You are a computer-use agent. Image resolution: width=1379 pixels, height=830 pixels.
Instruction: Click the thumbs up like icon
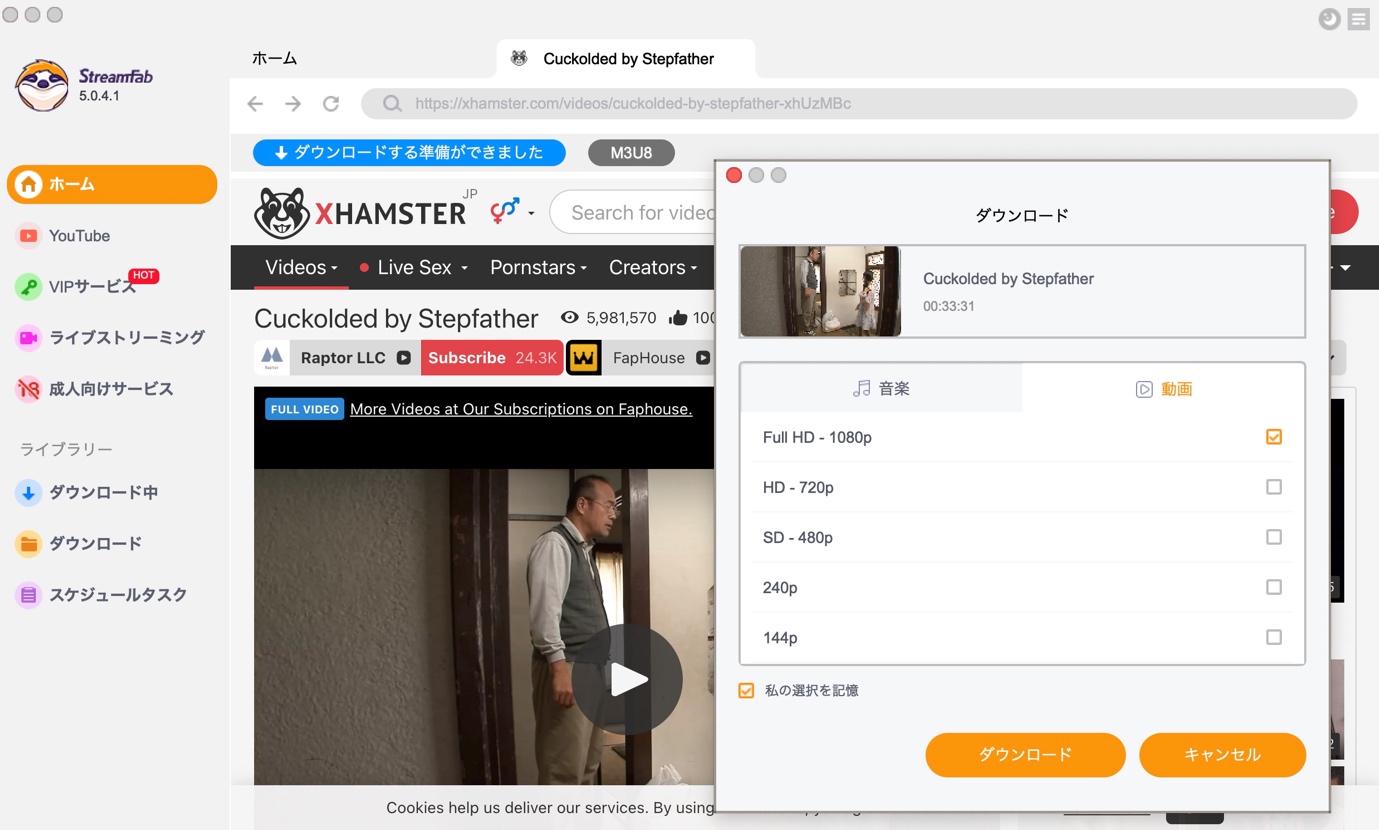[678, 318]
